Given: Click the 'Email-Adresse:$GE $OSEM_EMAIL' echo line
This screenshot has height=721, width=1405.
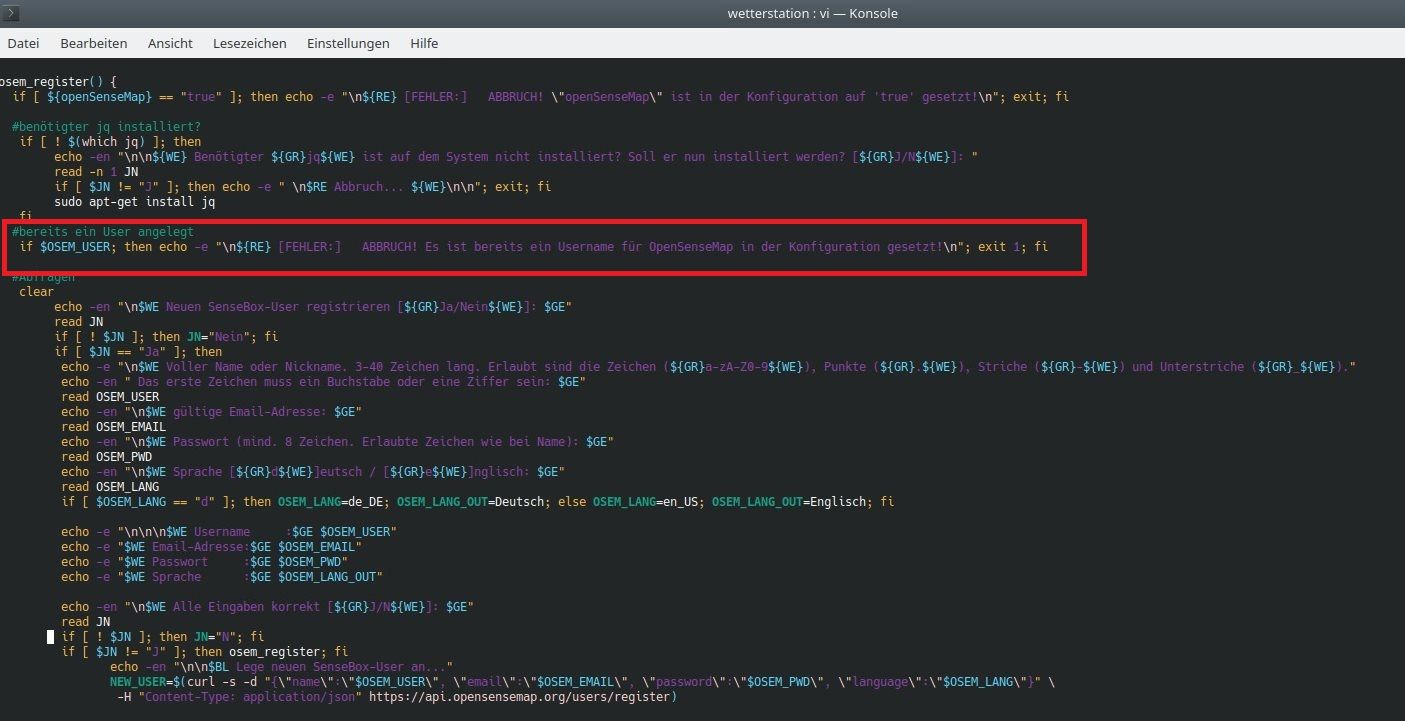Looking at the screenshot, I should point(211,546).
